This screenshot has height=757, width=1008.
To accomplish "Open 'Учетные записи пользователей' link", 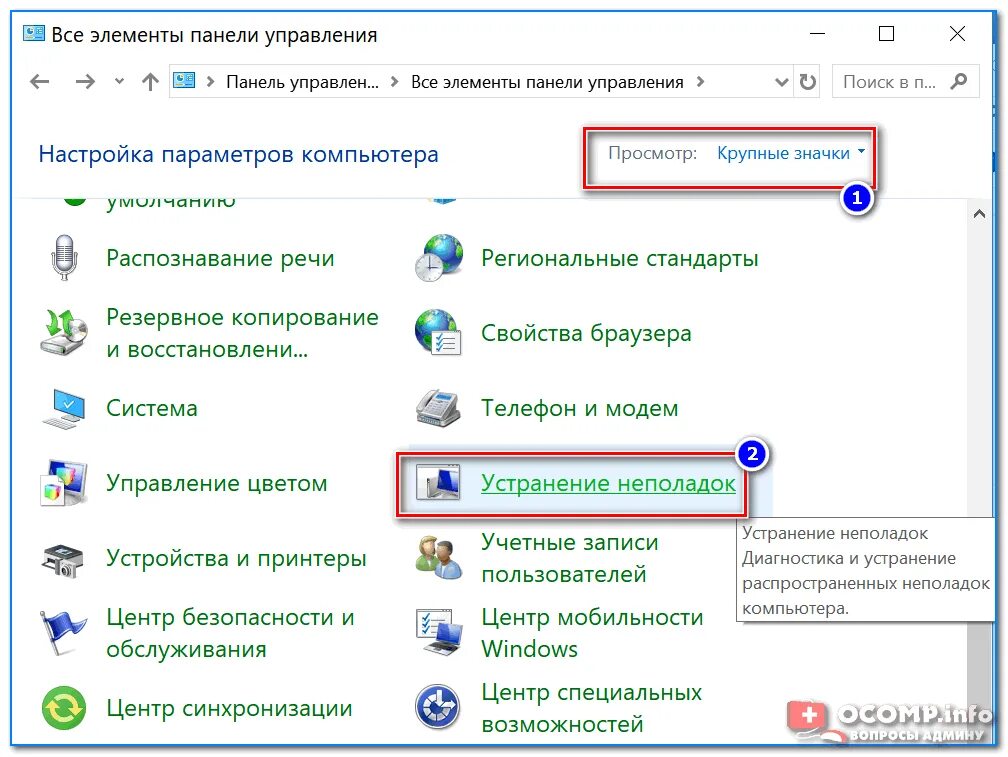I will click(x=570, y=558).
